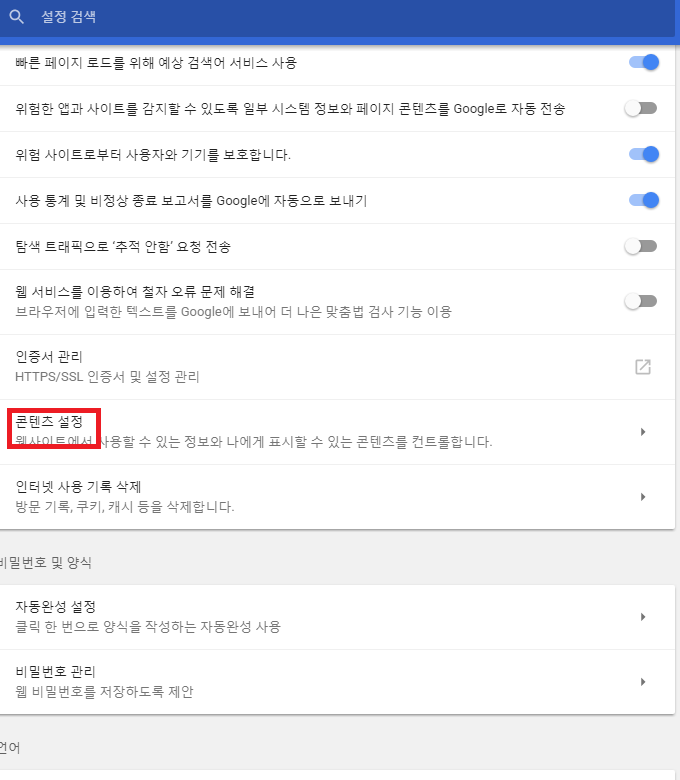Screen dimensions: 680x780
Task: Click 웹 서비스를 이용하여 철자 오류 label
Action: (x=135, y=292)
